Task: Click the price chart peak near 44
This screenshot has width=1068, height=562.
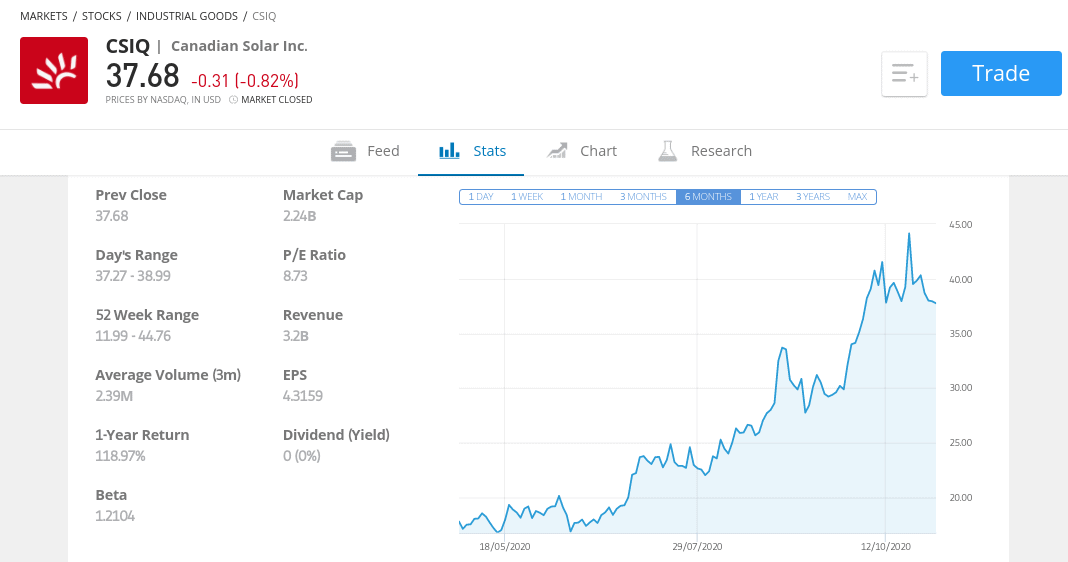Action: (909, 234)
